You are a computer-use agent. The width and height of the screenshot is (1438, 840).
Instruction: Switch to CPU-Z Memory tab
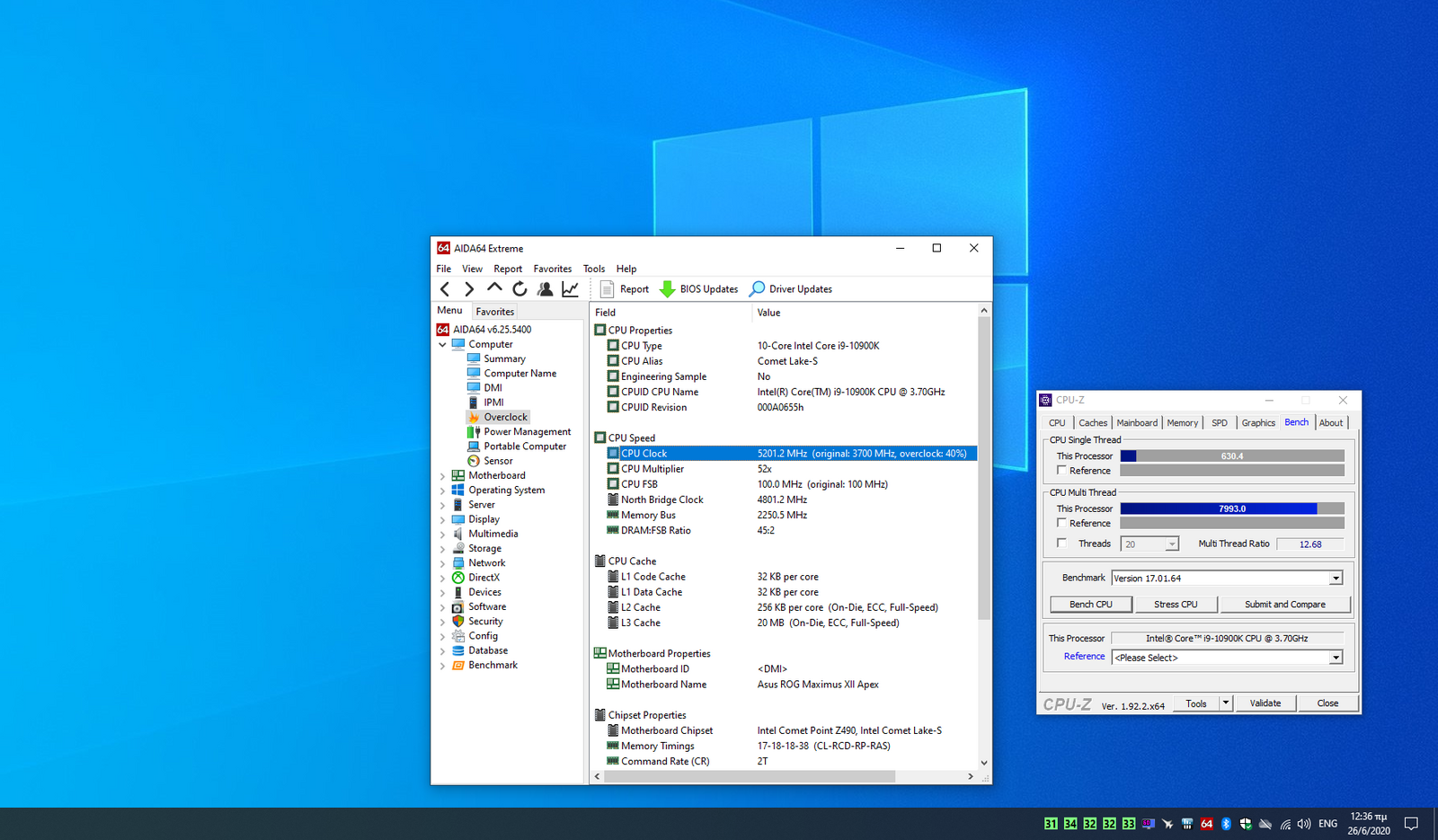coord(1182,423)
